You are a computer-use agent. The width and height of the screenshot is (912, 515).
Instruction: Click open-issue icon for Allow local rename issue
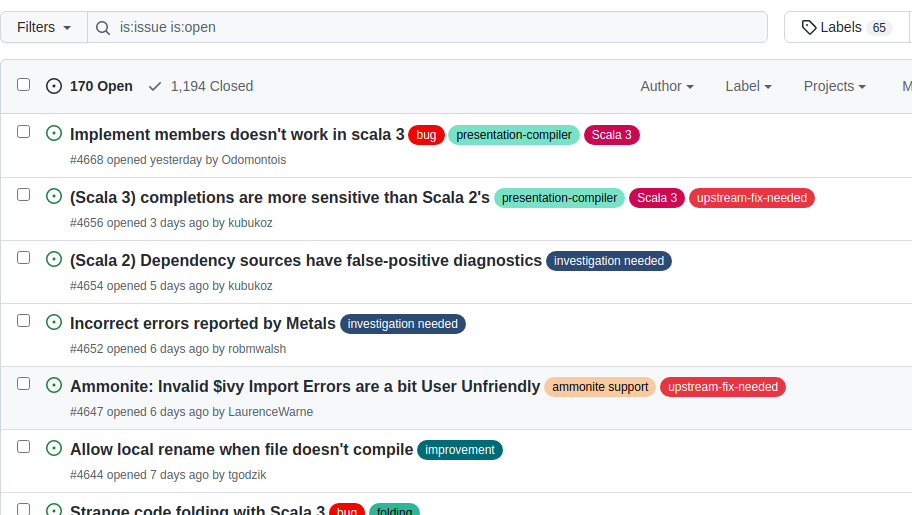54,447
